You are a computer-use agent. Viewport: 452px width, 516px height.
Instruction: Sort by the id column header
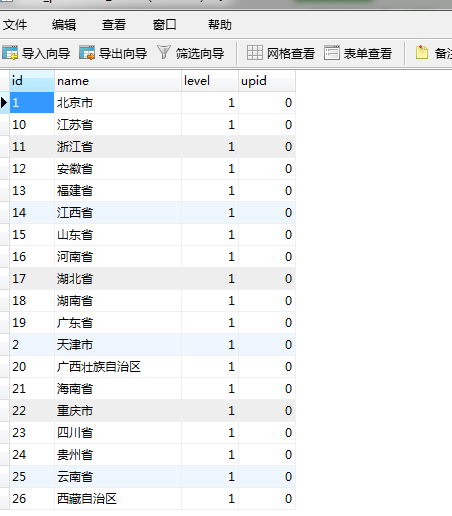[32, 81]
